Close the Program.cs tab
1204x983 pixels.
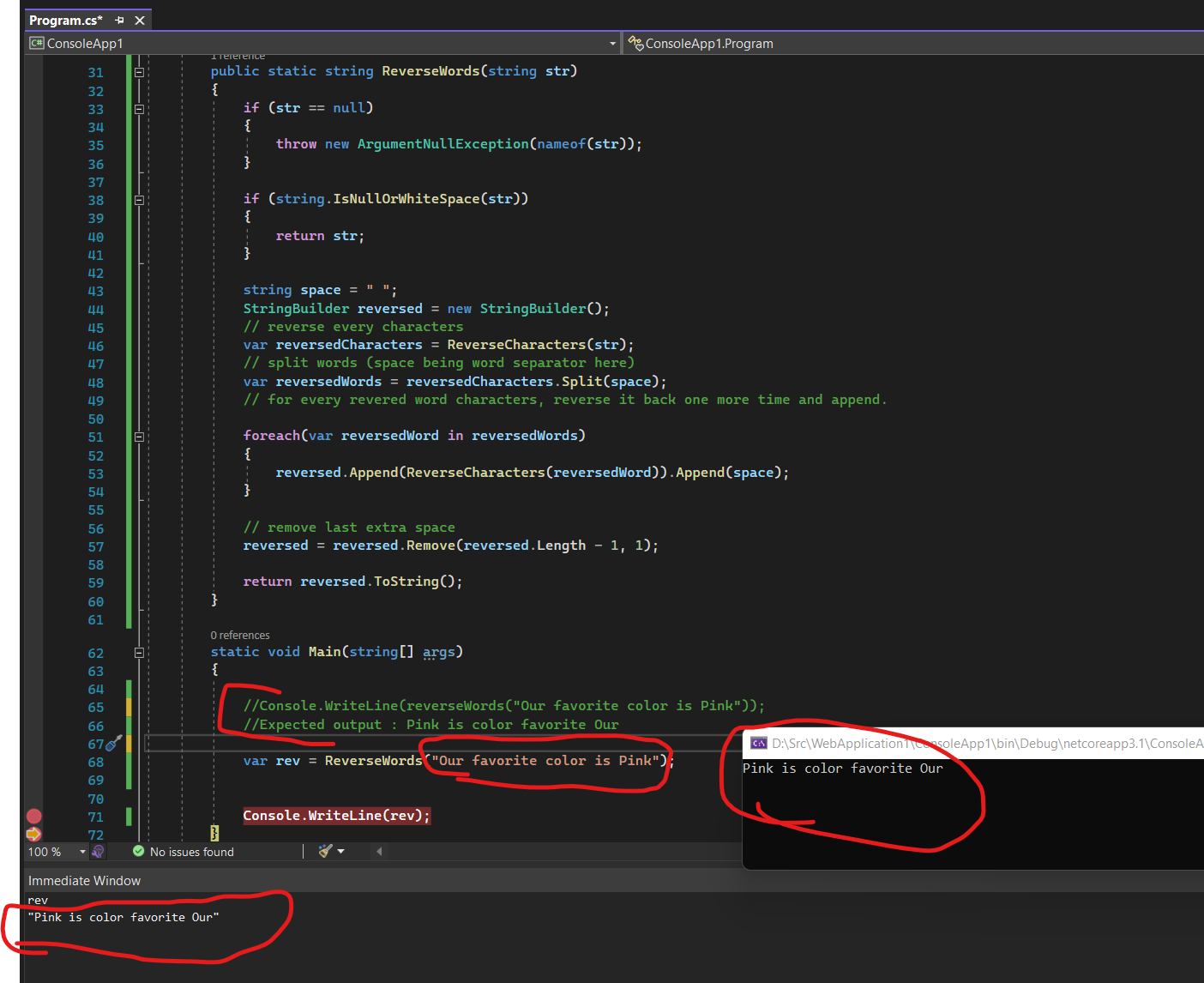click(x=140, y=20)
